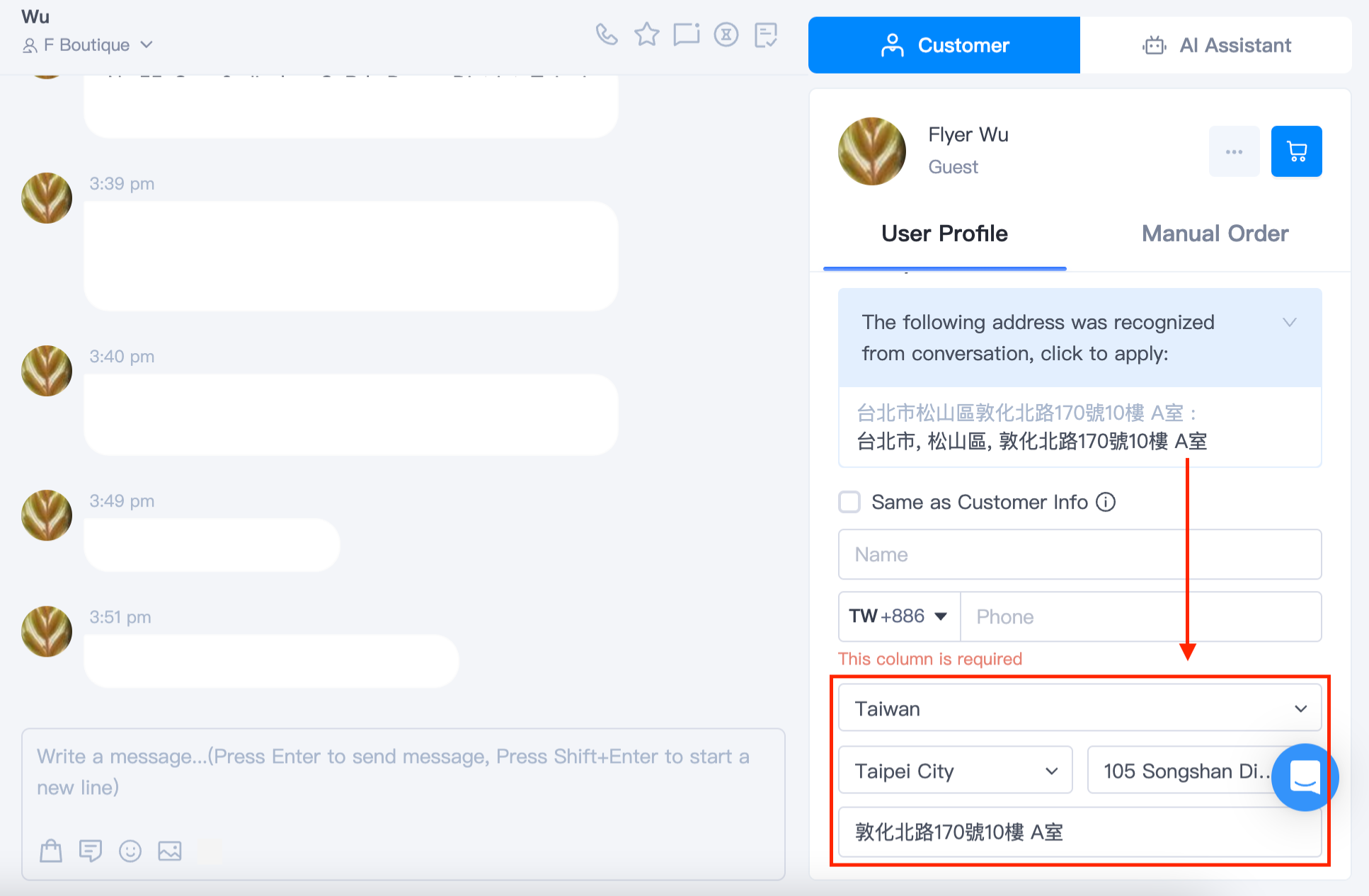Click Flyer Wu's profile avatar in customer panel
Image resolution: width=1369 pixels, height=896 pixels.
tap(871, 151)
